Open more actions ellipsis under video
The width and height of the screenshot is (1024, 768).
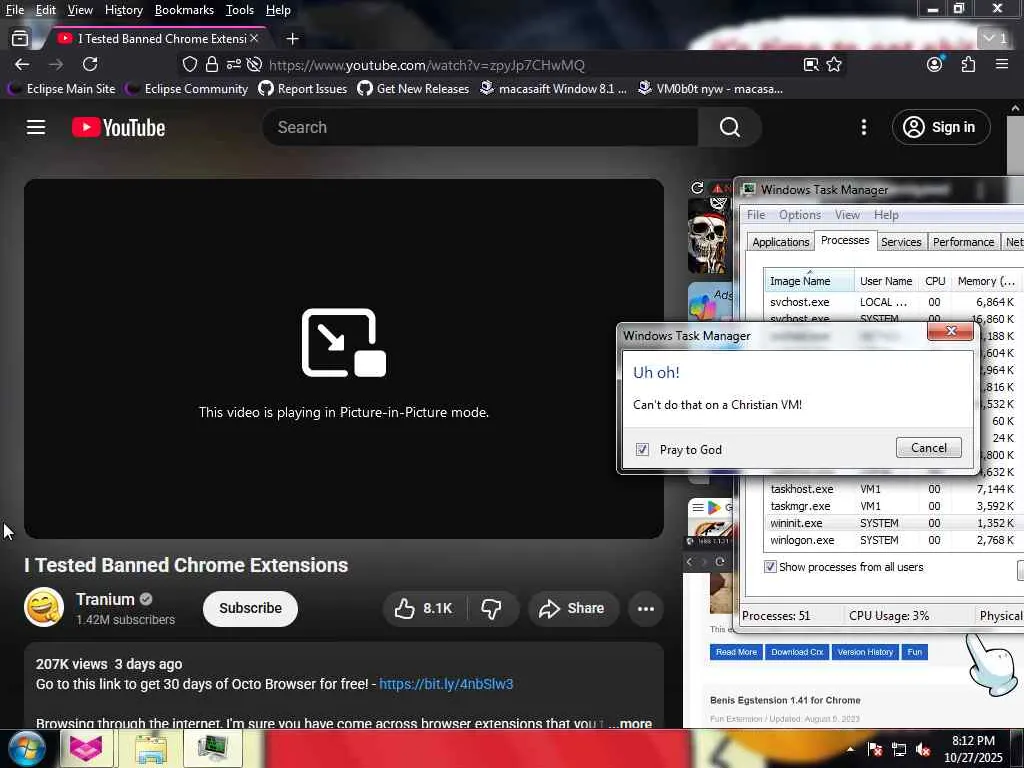646,609
